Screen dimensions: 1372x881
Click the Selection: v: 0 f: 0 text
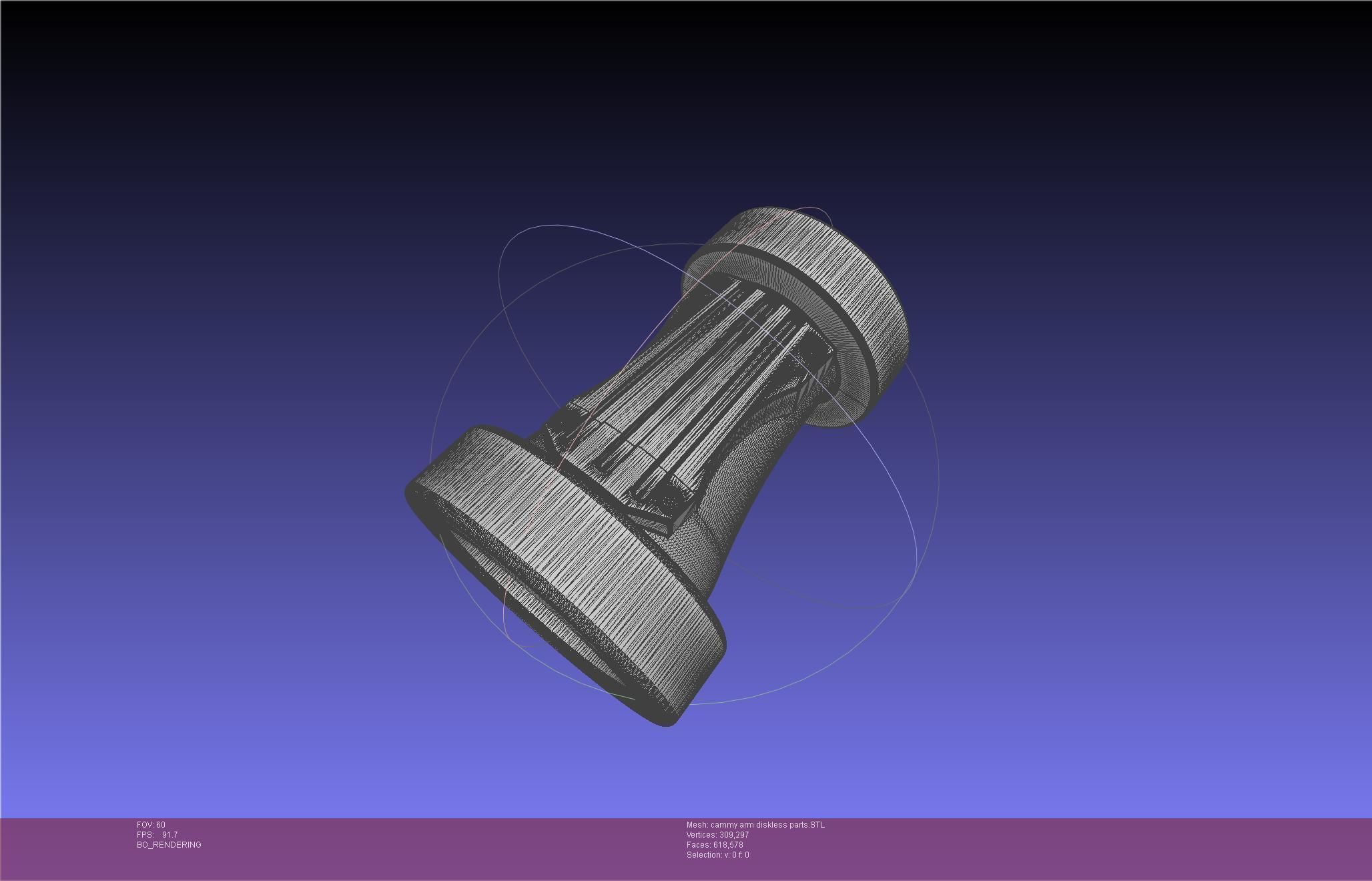(x=717, y=855)
